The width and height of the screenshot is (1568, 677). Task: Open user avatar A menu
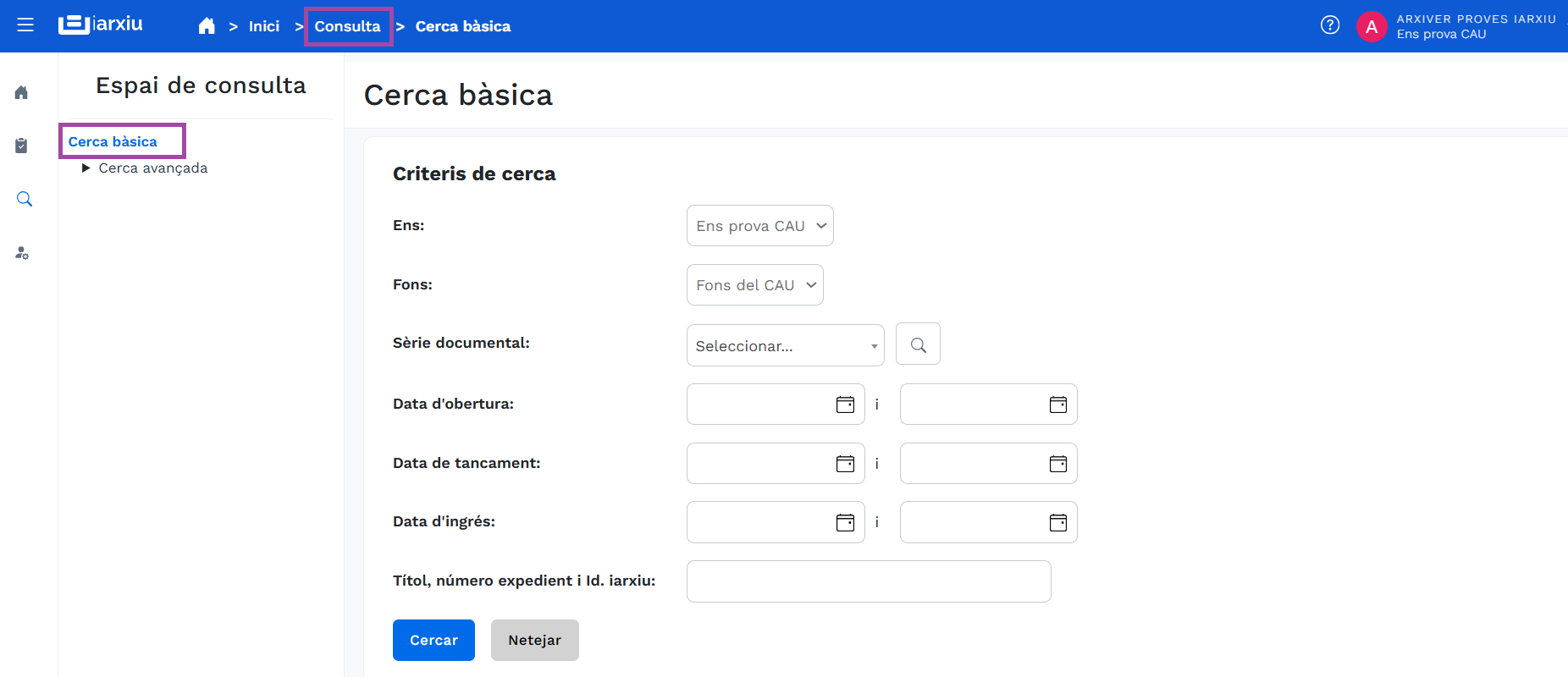tap(1372, 26)
